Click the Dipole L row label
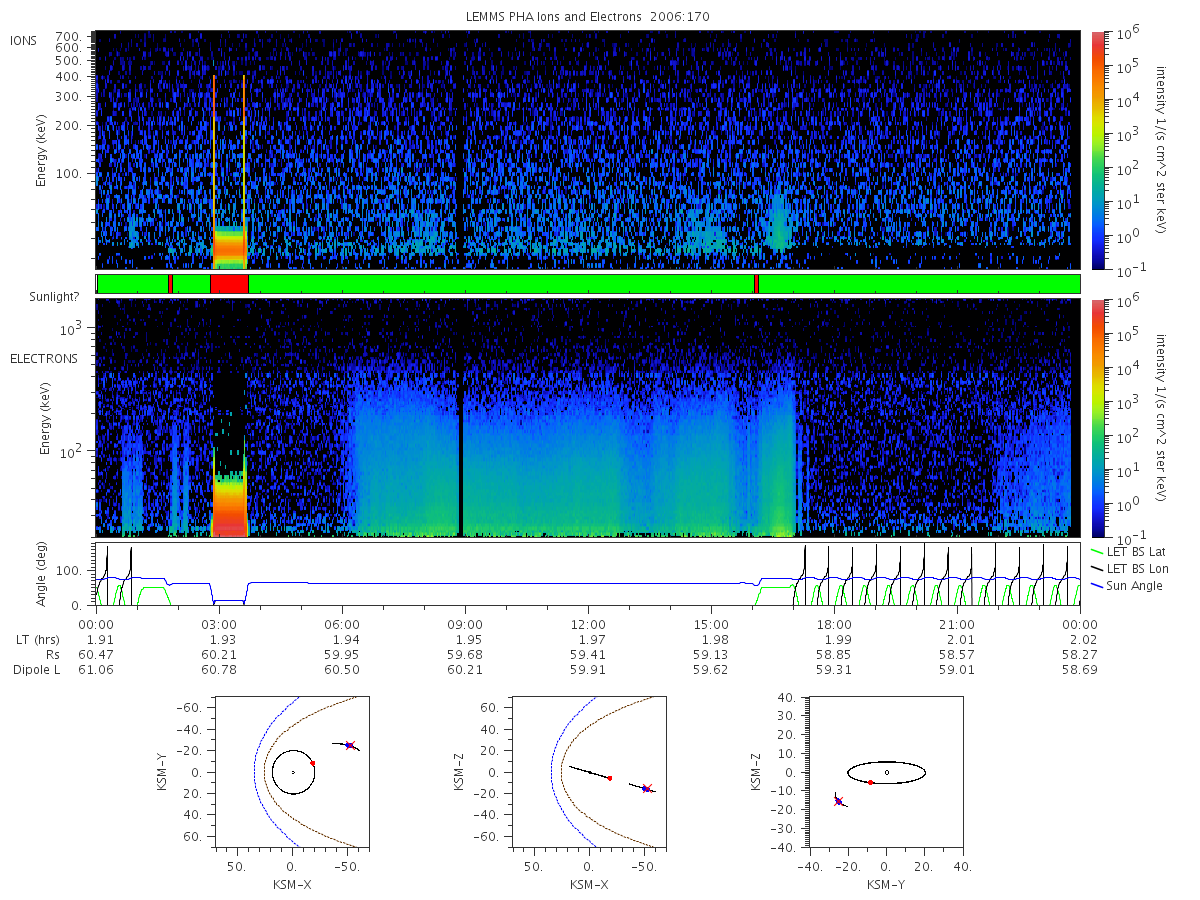 coord(36,670)
